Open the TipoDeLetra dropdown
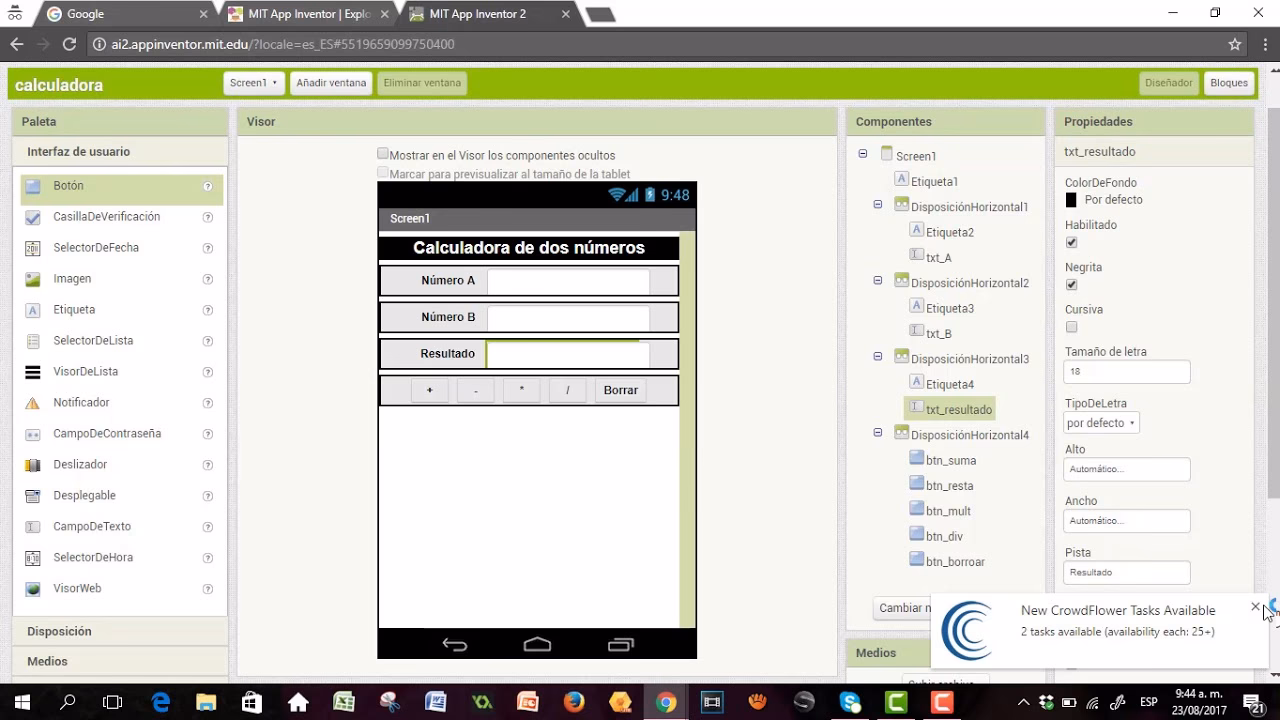Screen dimensions: 1280x720 point(1101,423)
